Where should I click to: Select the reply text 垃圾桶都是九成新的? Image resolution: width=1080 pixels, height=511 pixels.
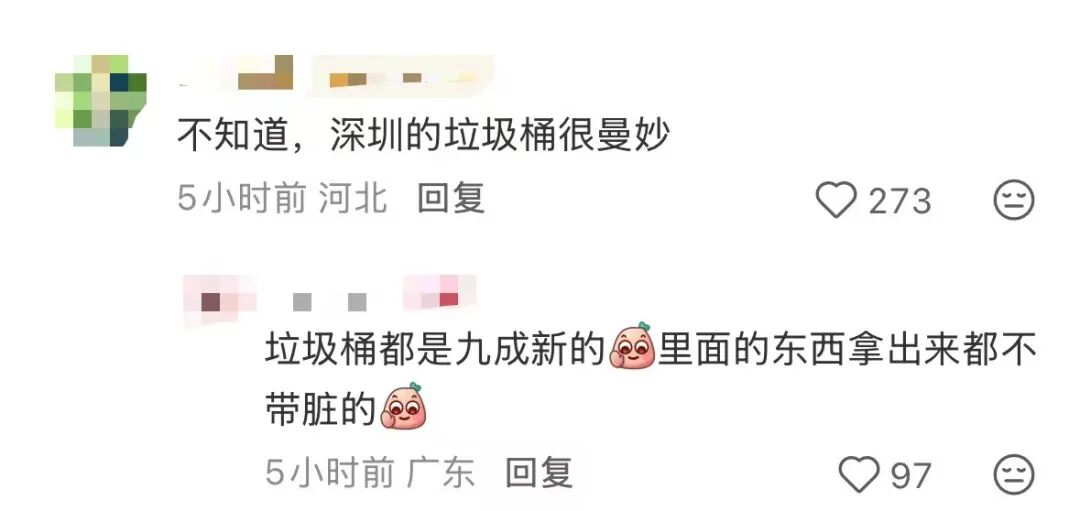click(x=435, y=350)
